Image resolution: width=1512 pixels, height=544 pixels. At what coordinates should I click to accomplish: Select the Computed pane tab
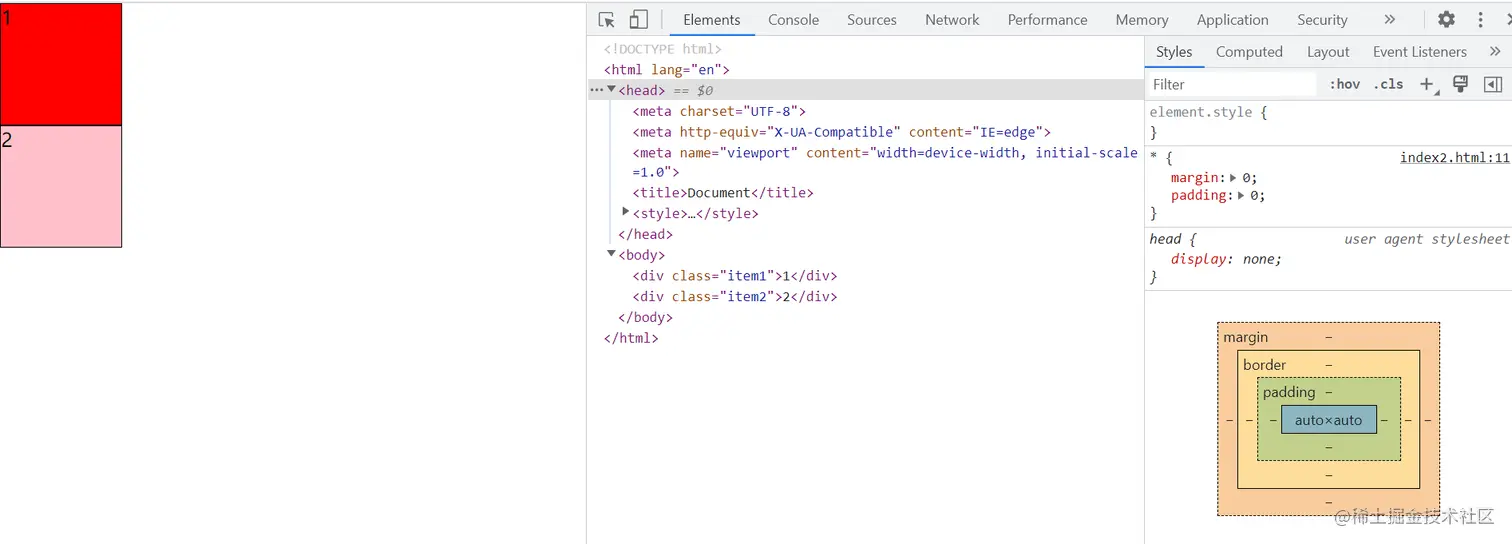[1249, 52]
